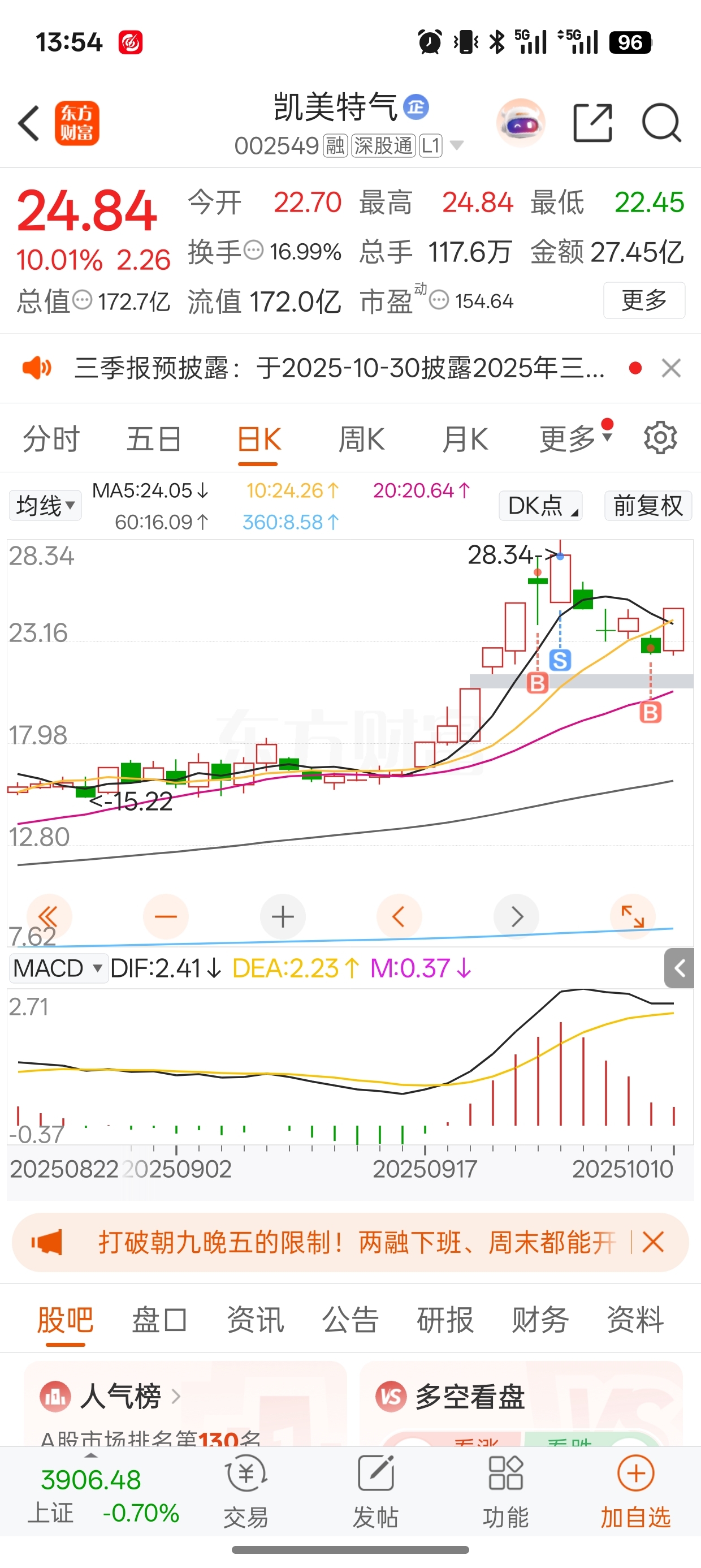Tap the back arrow icon
This screenshot has height=1568, width=701.
click(29, 123)
